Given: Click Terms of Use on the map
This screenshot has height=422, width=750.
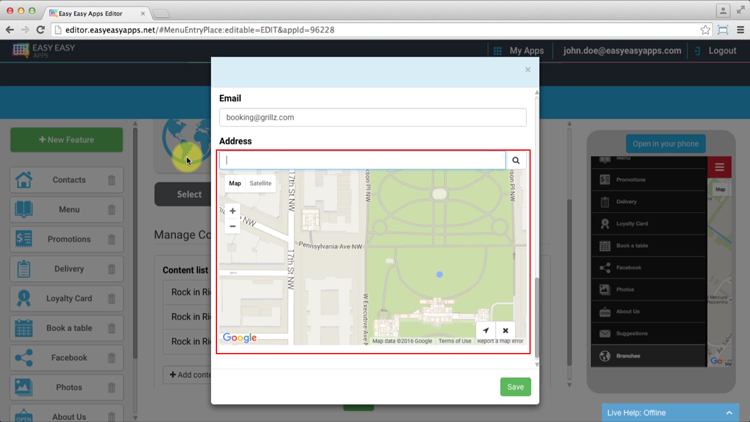Looking at the screenshot, I should click(454, 341).
